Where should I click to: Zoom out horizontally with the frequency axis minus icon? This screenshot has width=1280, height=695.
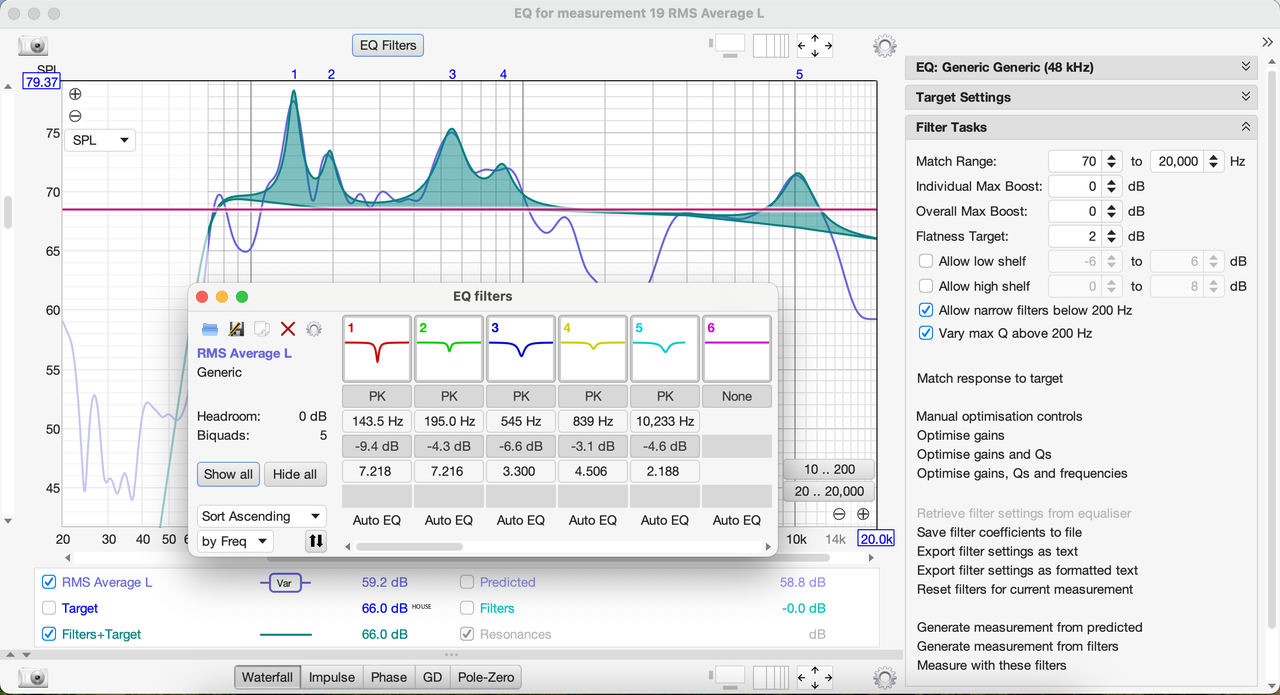point(839,514)
